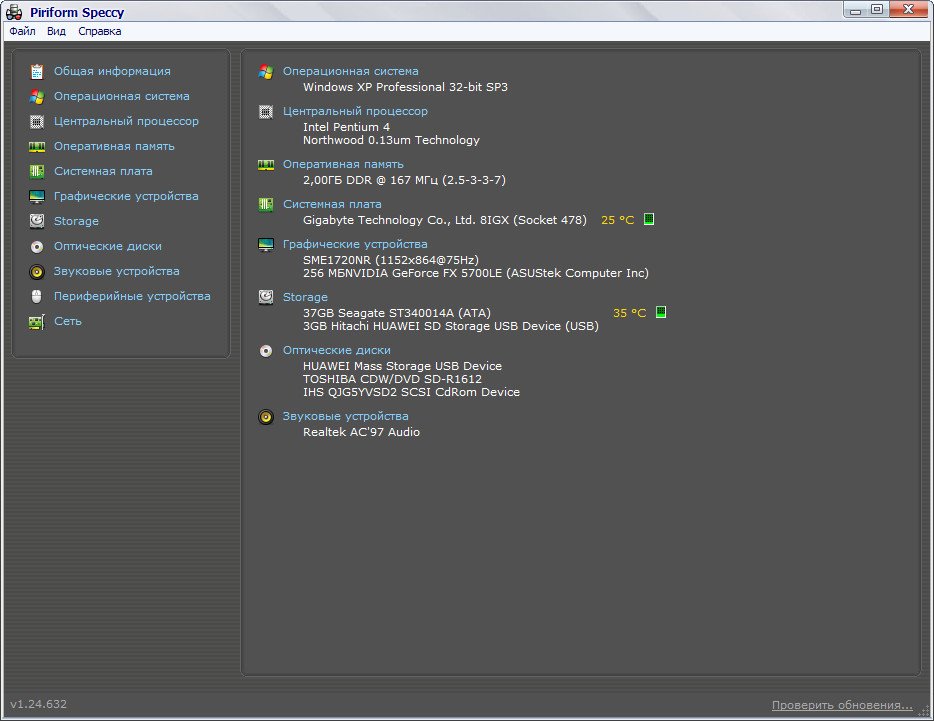Open the Файл menu

23,32
